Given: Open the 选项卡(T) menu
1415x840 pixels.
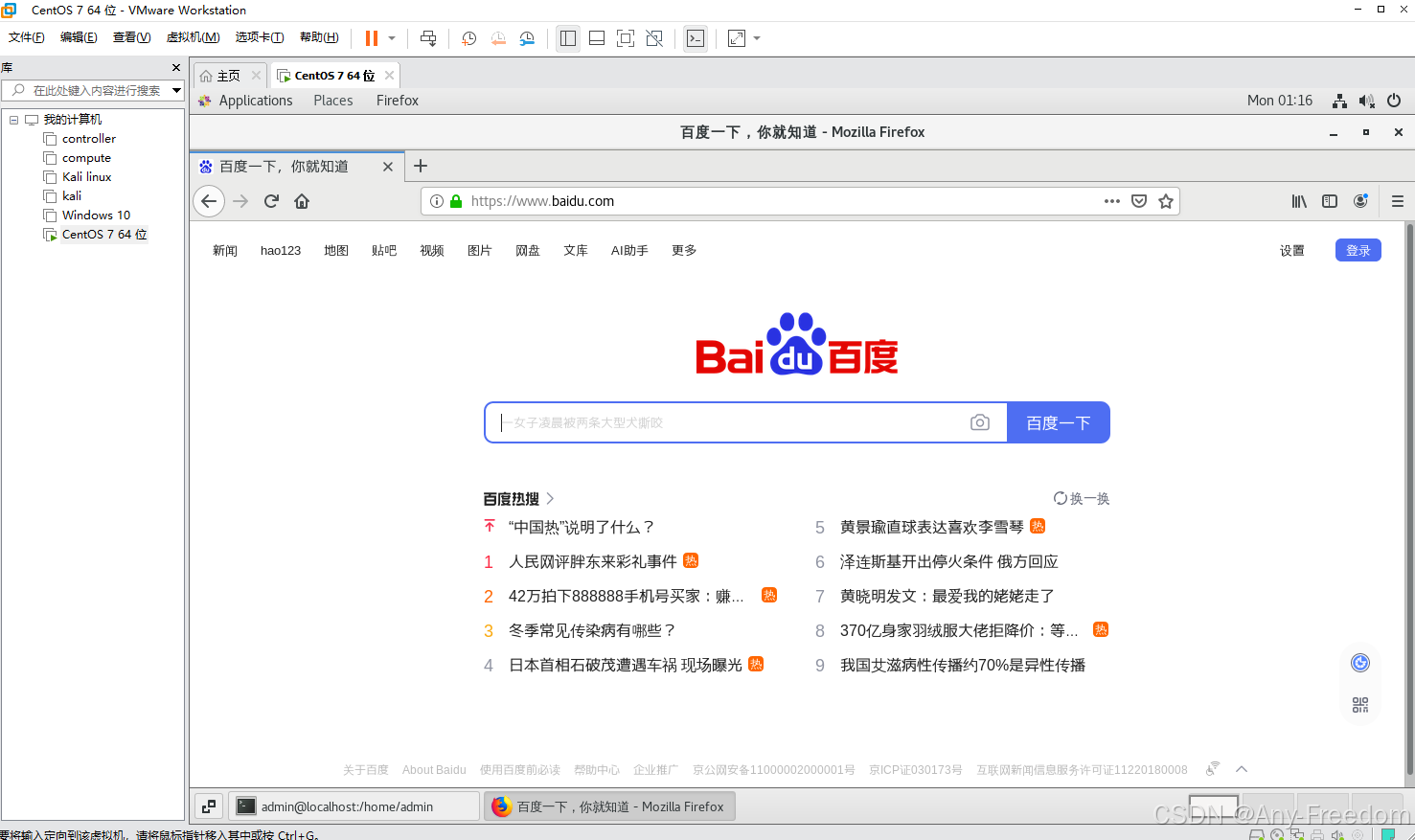Looking at the screenshot, I should click(260, 37).
